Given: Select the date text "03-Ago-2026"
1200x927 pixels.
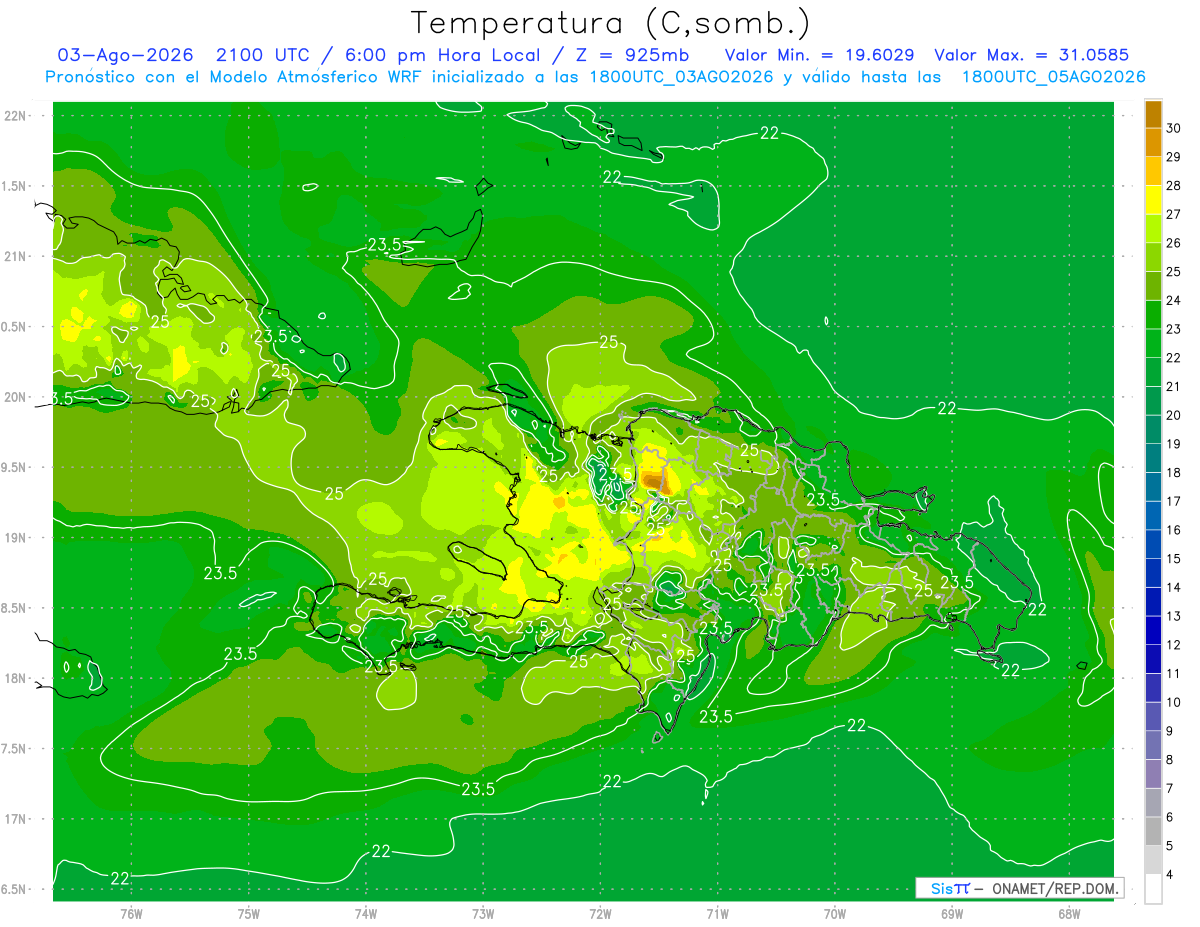Looking at the screenshot, I should point(123,54).
